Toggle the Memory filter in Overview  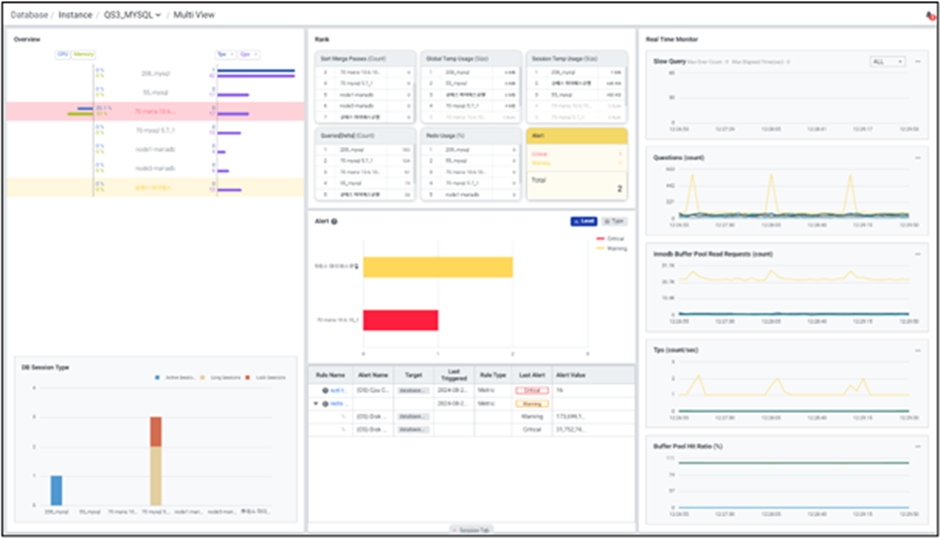(x=82, y=54)
